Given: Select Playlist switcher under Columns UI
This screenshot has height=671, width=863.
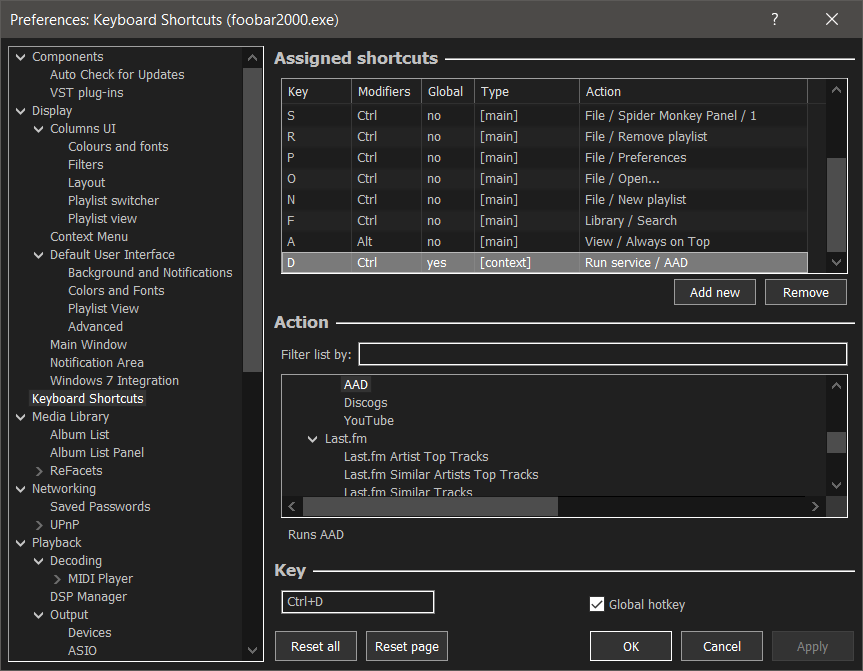Looking at the screenshot, I should 113,201.
